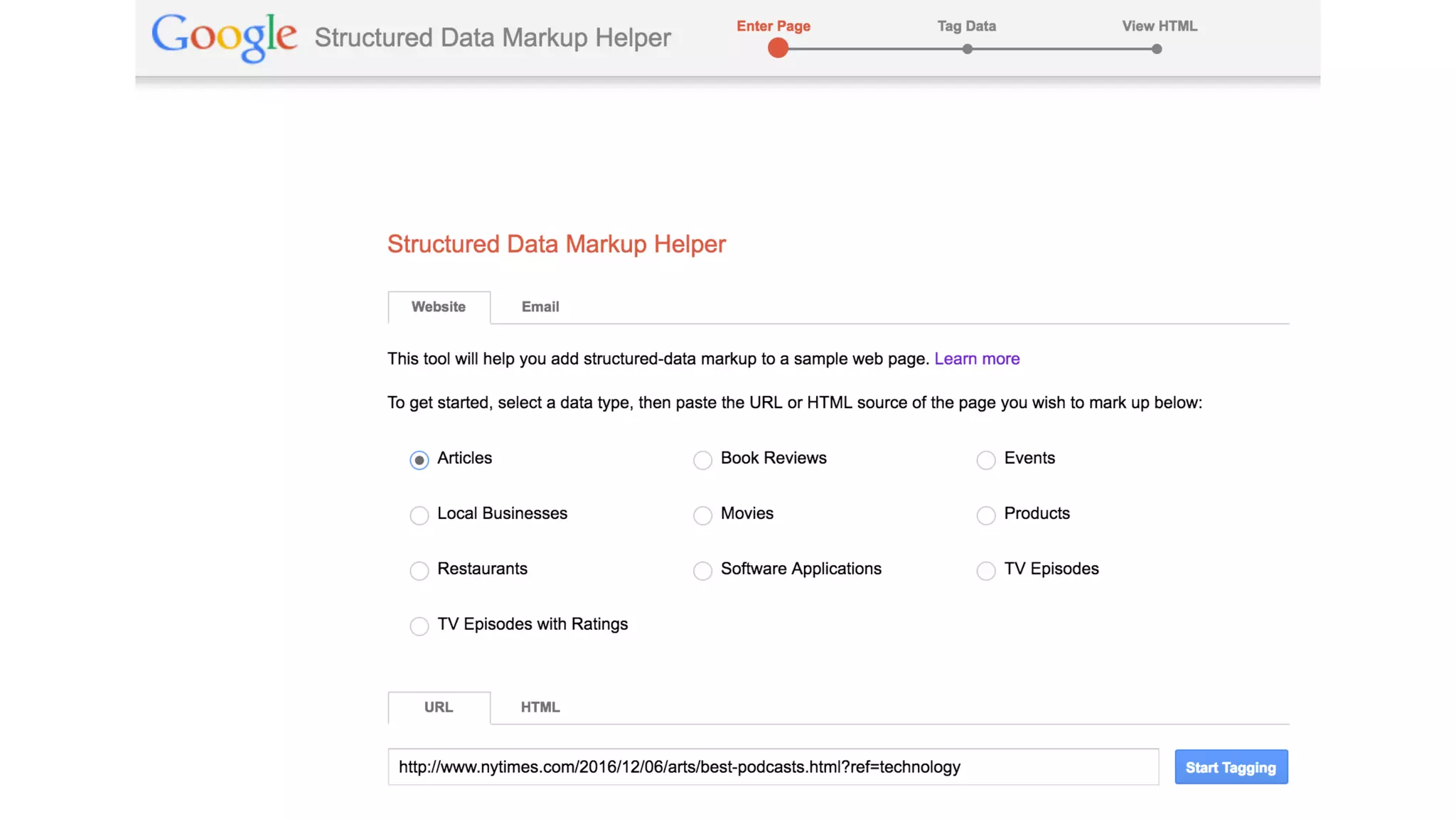Select Restaurants data type

pyautogui.click(x=419, y=571)
